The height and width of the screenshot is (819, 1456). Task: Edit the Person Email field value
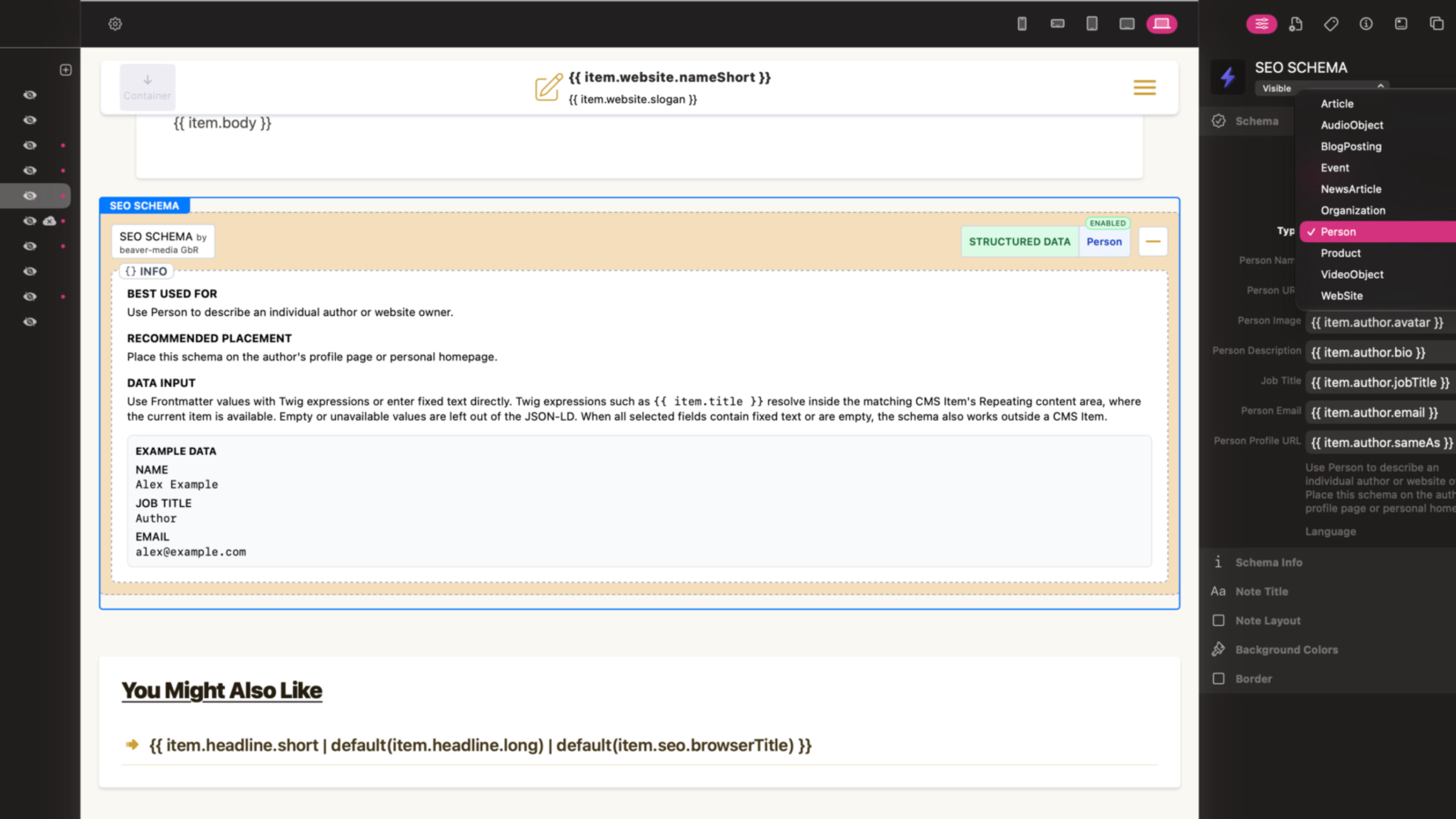tap(1380, 413)
